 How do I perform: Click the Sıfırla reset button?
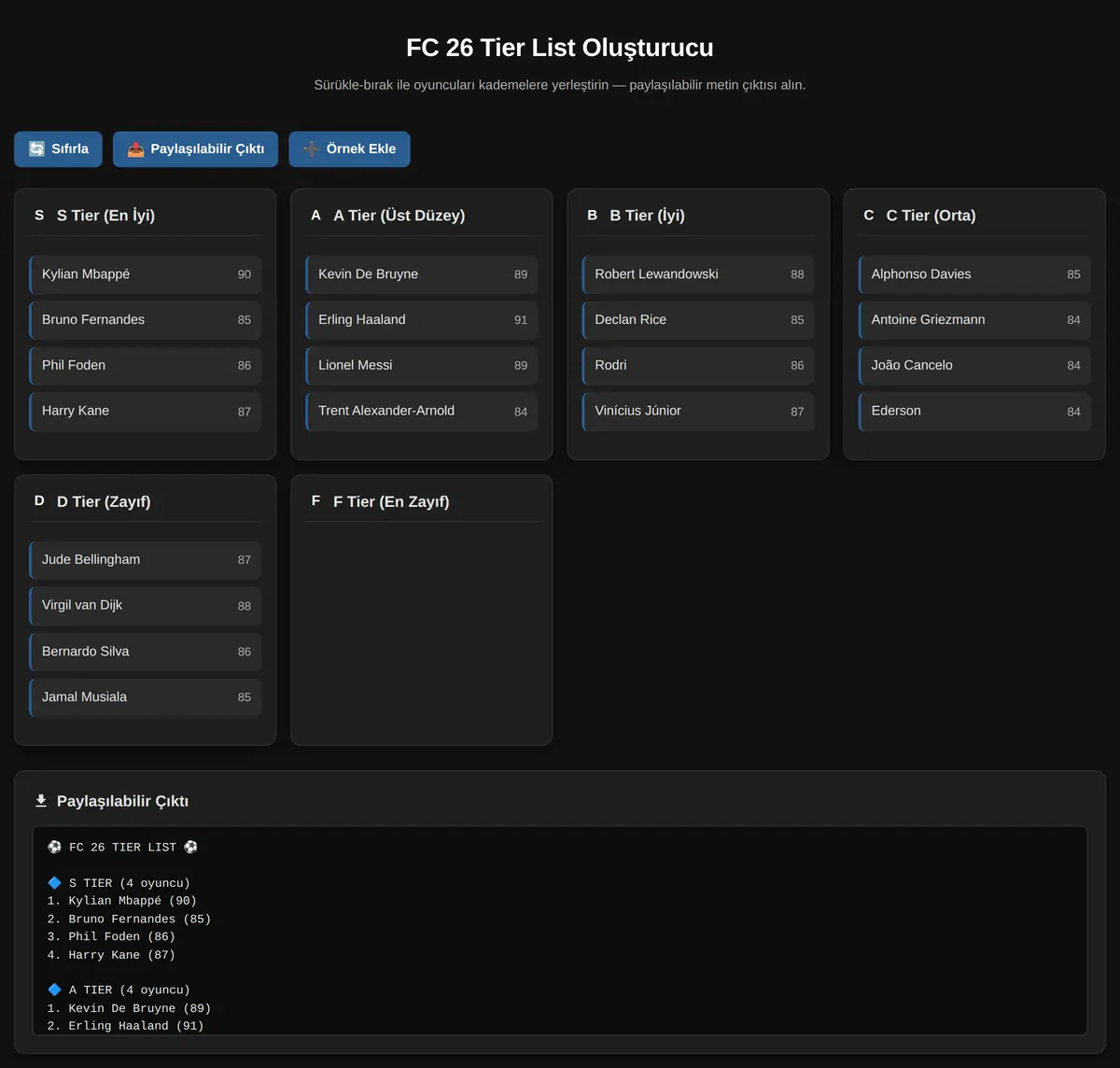click(x=58, y=149)
